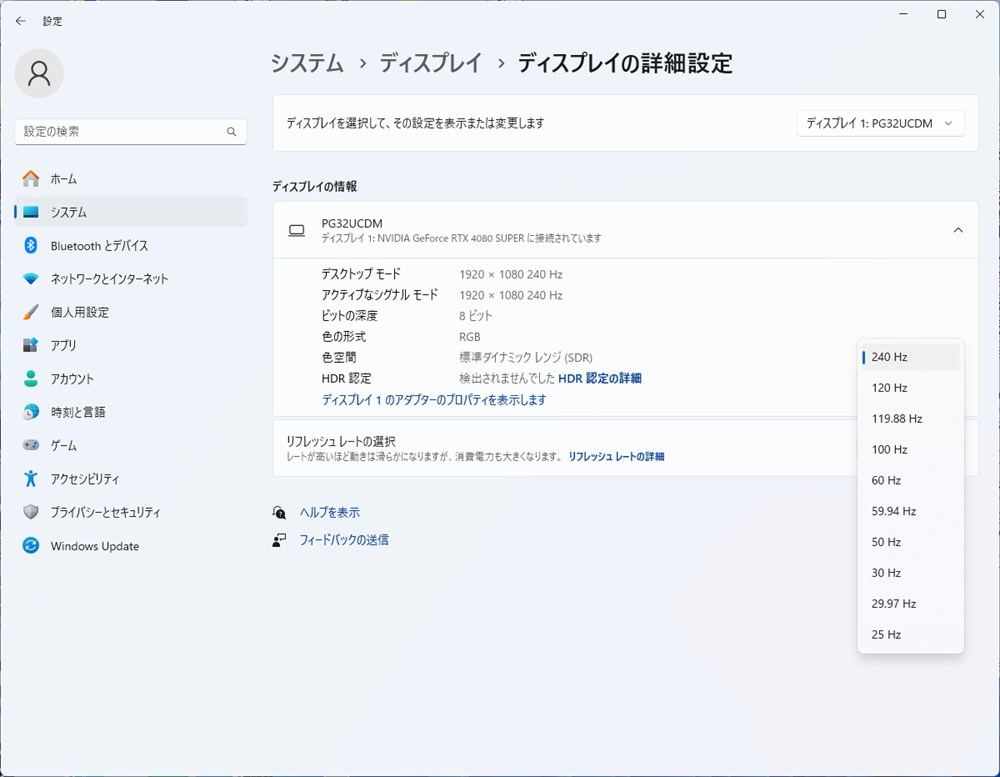
Task: Open ホーム in the sidebar
Action: click(x=131, y=179)
